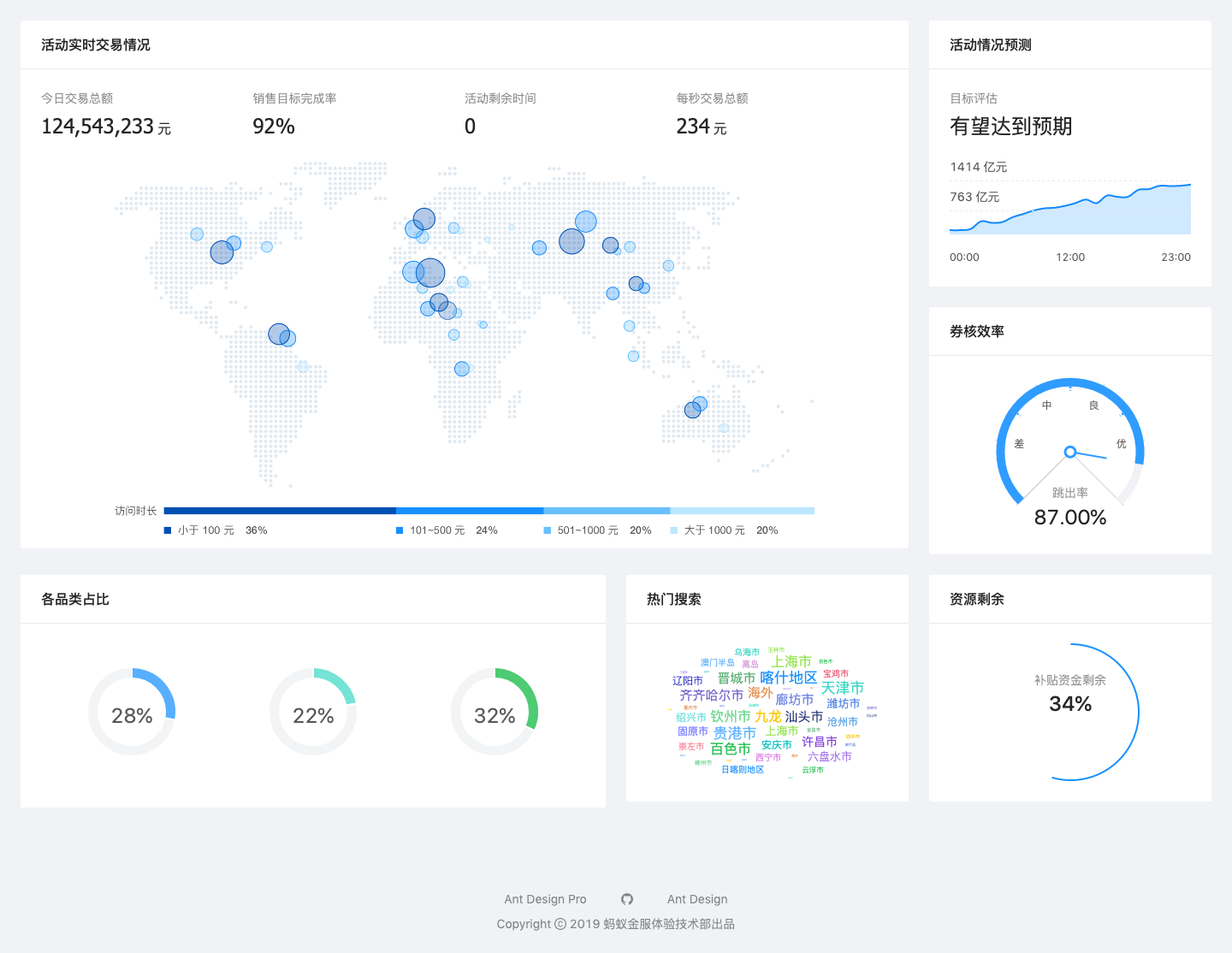Click the 28% blue ring chart
Image resolution: width=1232 pixels, height=953 pixels.
pyautogui.click(x=132, y=712)
